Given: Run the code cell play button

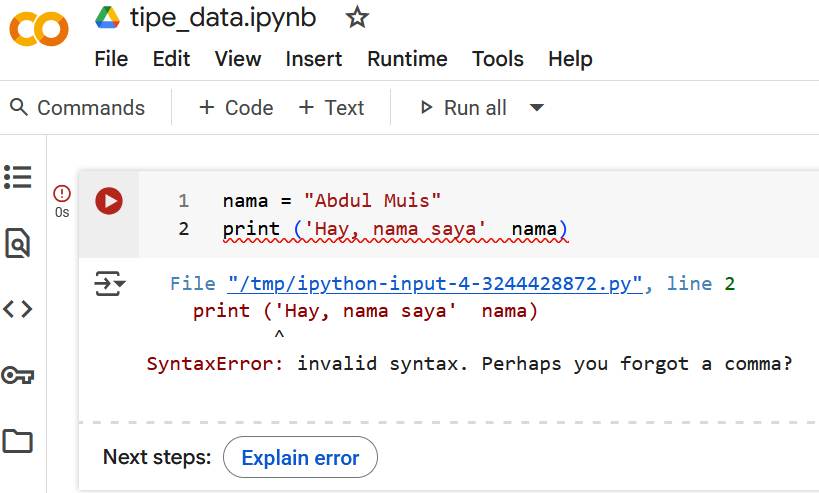Looking at the screenshot, I should click(109, 201).
